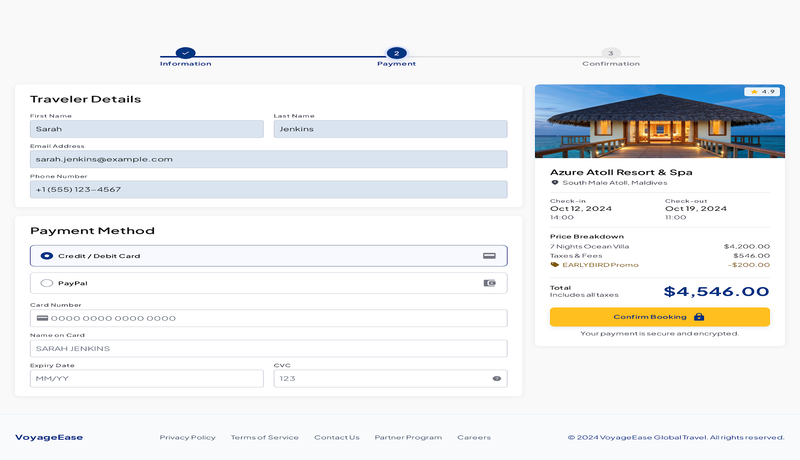The width and height of the screenshot is (800, 460).
Task: Click the Confirm Booking button
Action: (660, 317)
